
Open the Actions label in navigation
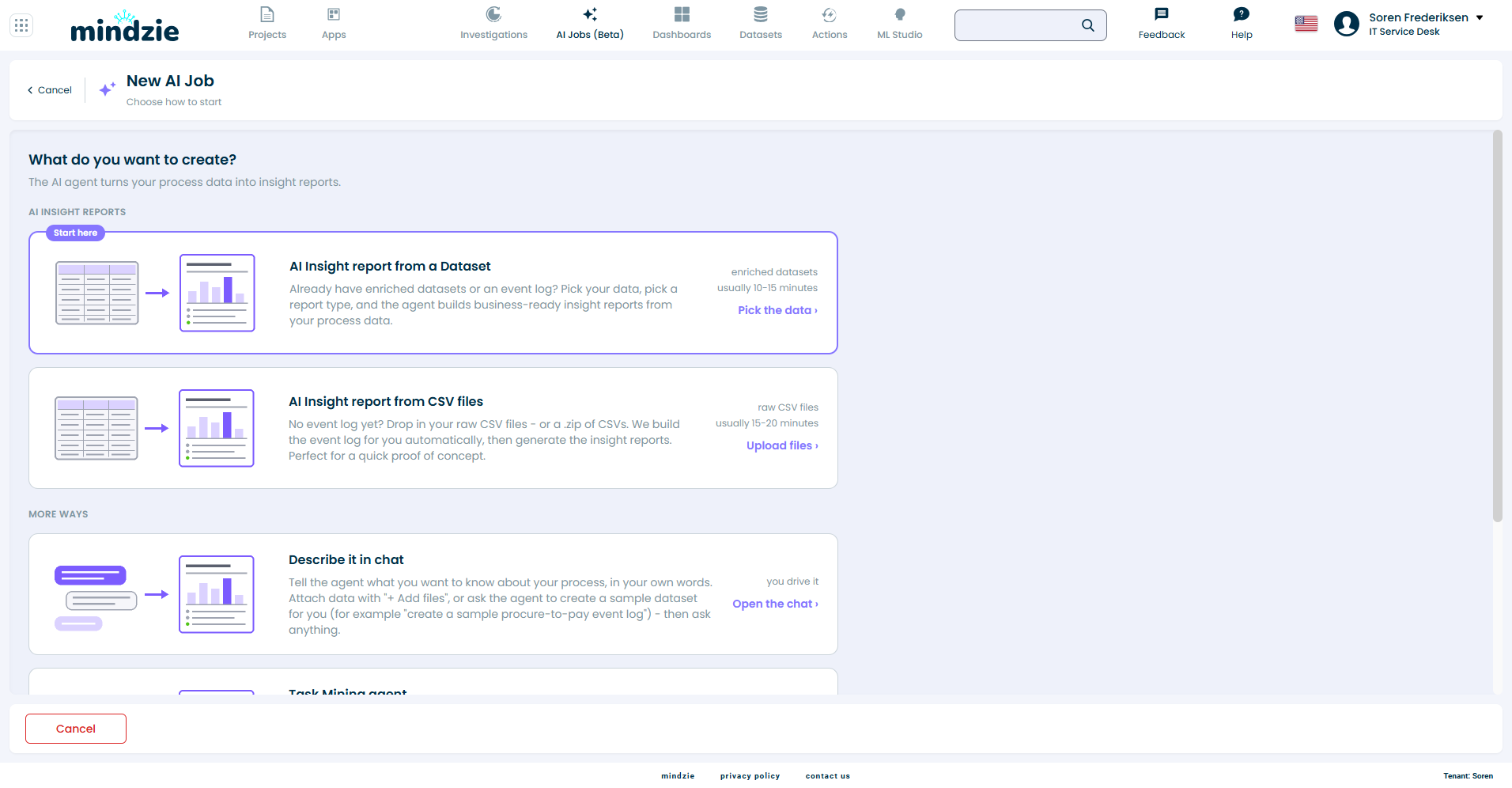click(x=830, y=35)
